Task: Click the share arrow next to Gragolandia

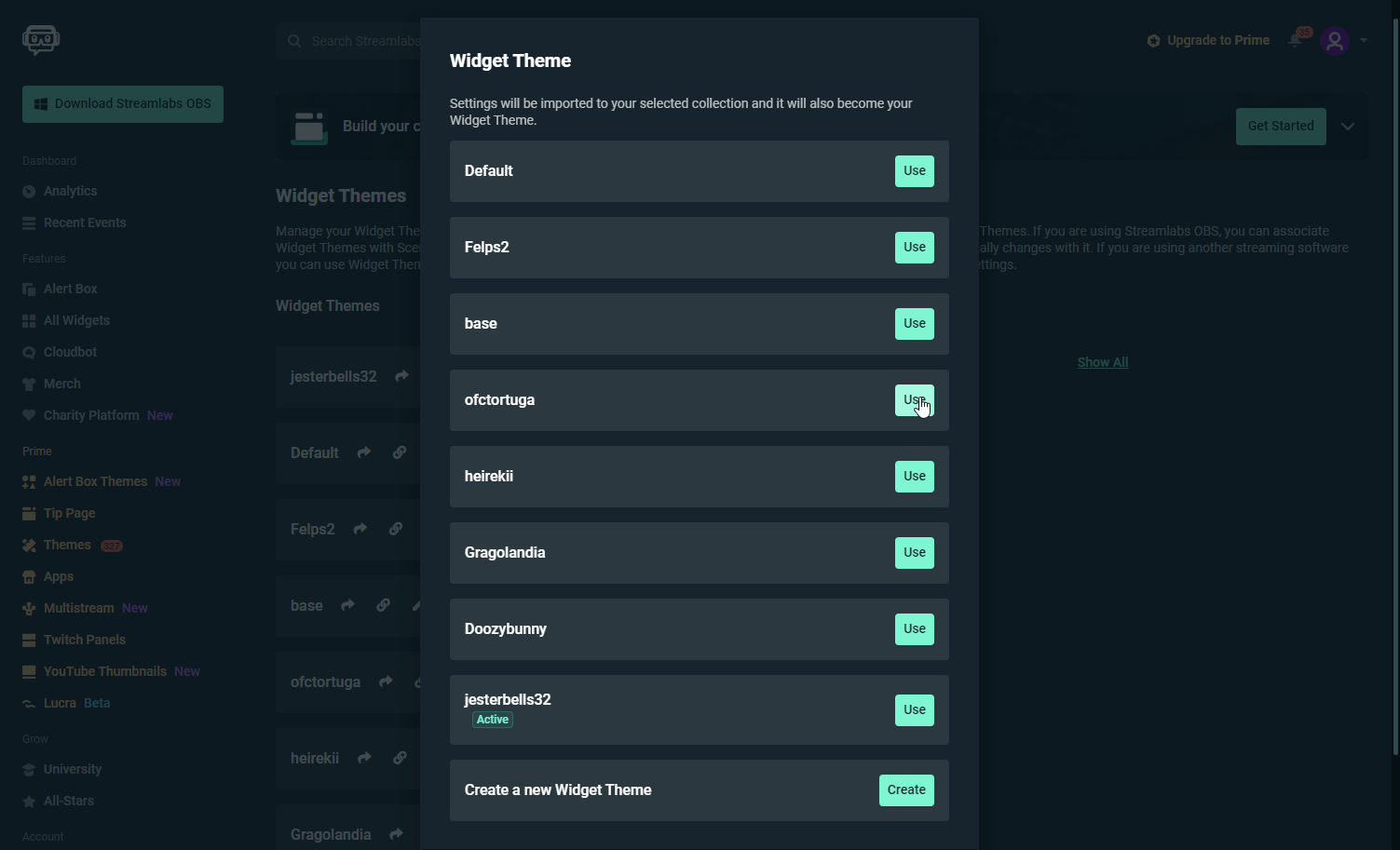Action: point(396,834)
